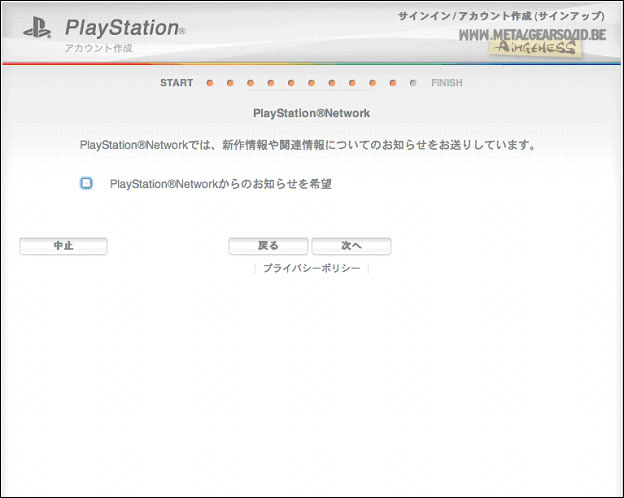Click the サインイン/アカウント作成 header text
This screenshot has width=624, height=498.
click(x=501, y=16)
